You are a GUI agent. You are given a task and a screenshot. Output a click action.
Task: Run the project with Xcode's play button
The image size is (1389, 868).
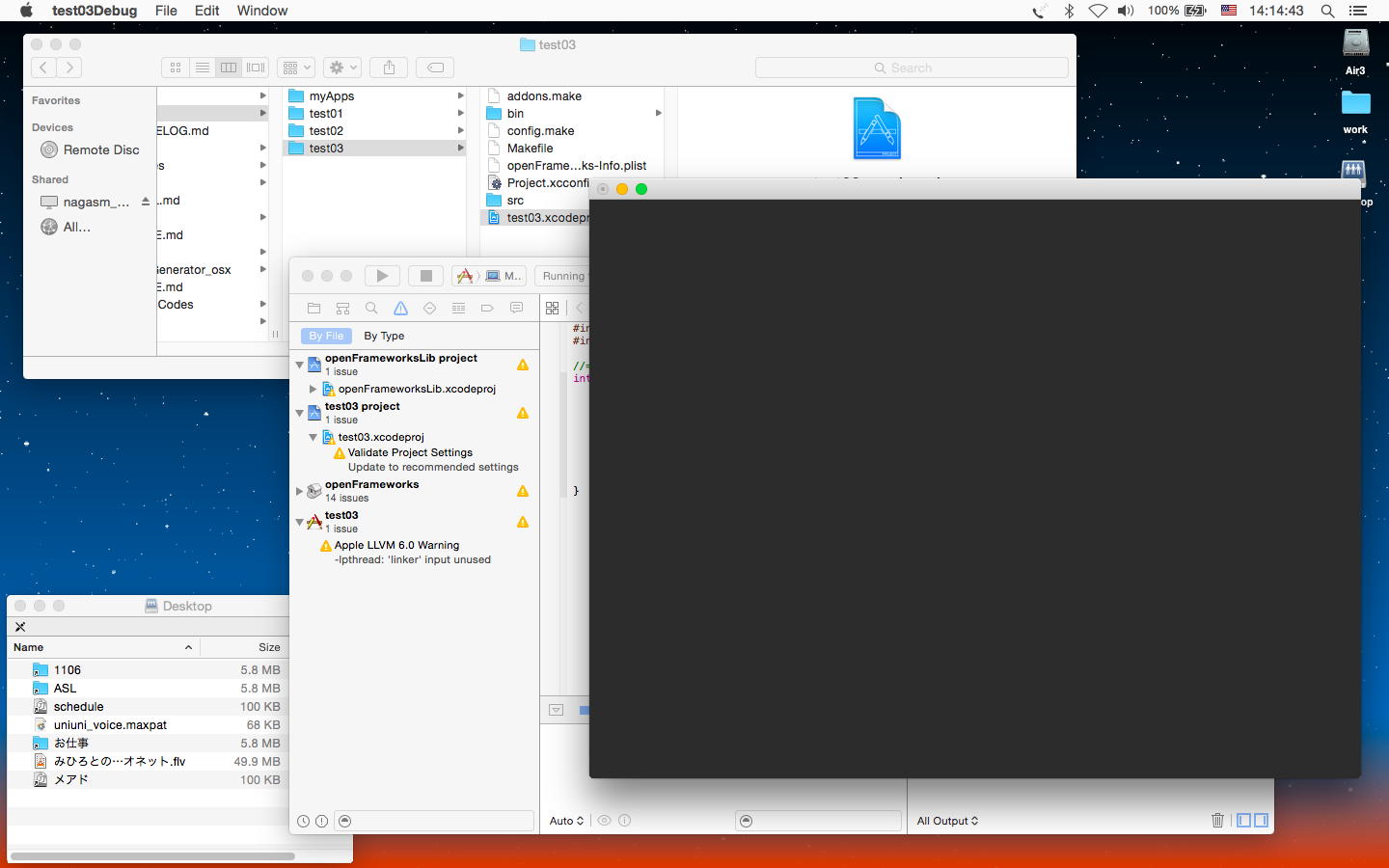click(x=382, y=276)
